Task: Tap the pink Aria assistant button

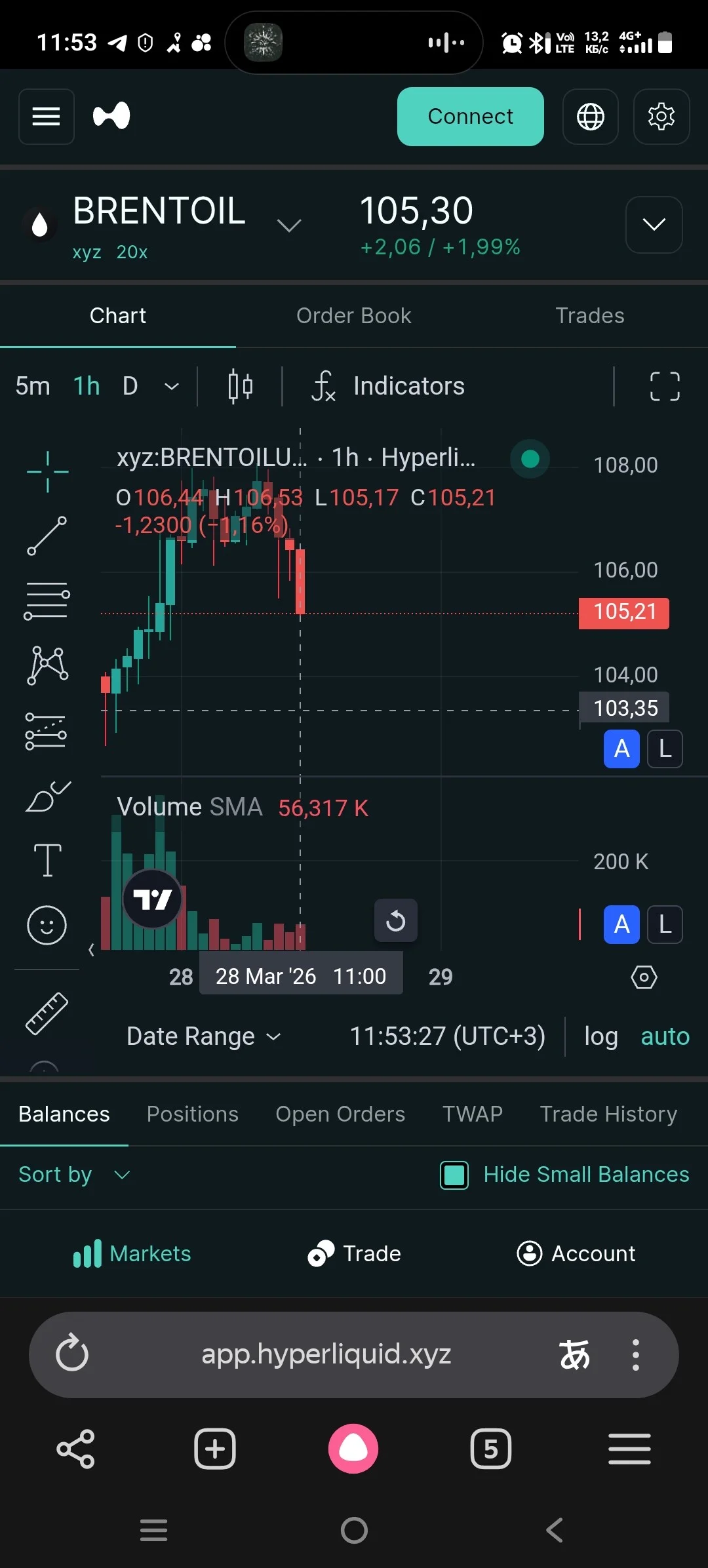Action: coord(353,1449)
